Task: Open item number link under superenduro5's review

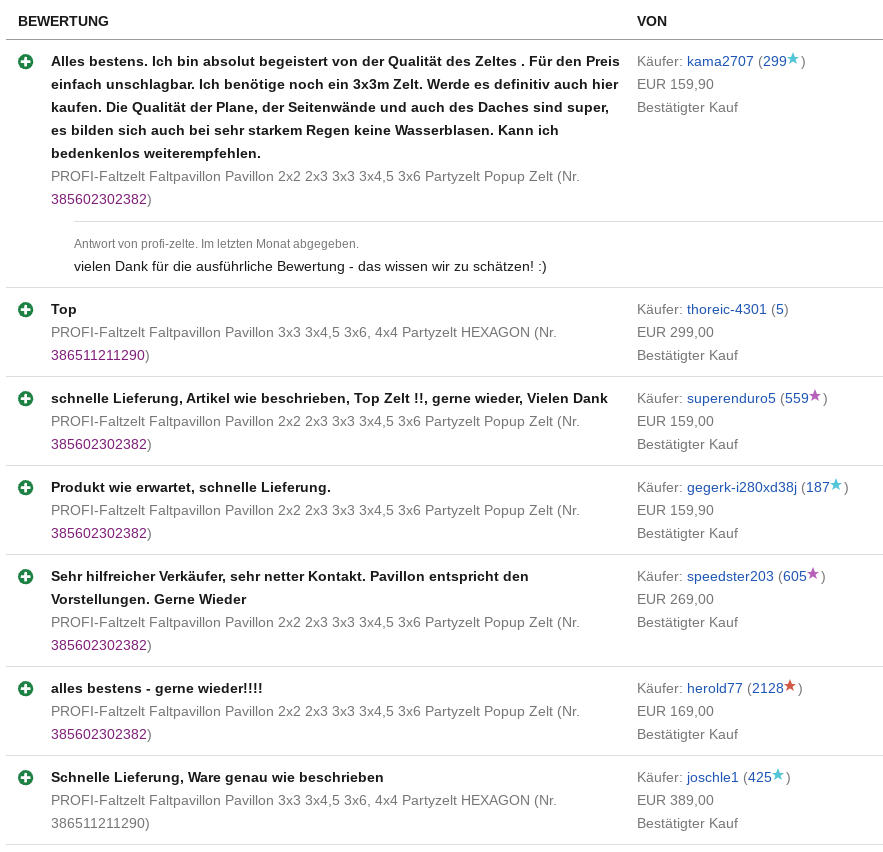Action: click(x=99, y=444)
